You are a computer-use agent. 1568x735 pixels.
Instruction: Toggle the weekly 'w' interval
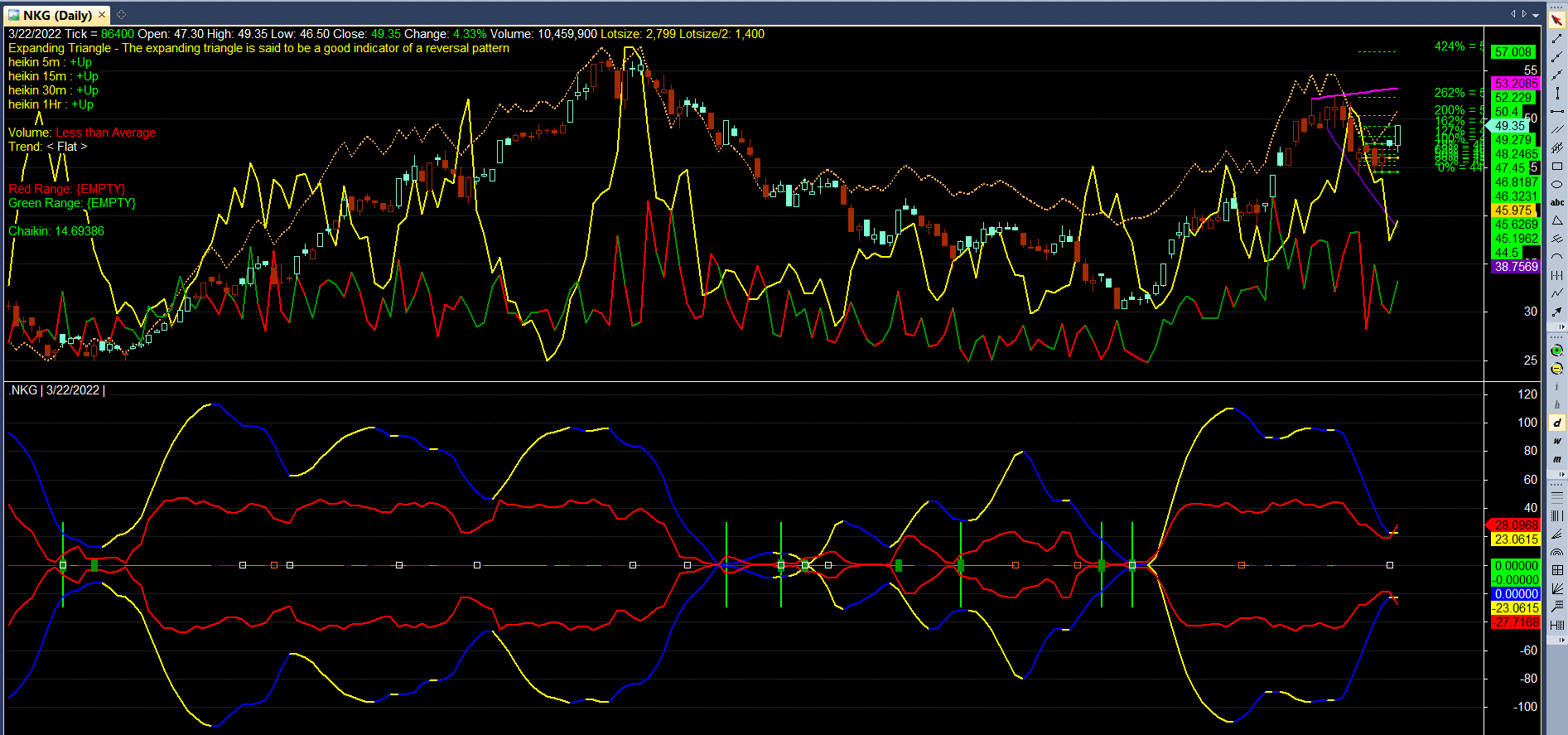[x=1557, y=441]
